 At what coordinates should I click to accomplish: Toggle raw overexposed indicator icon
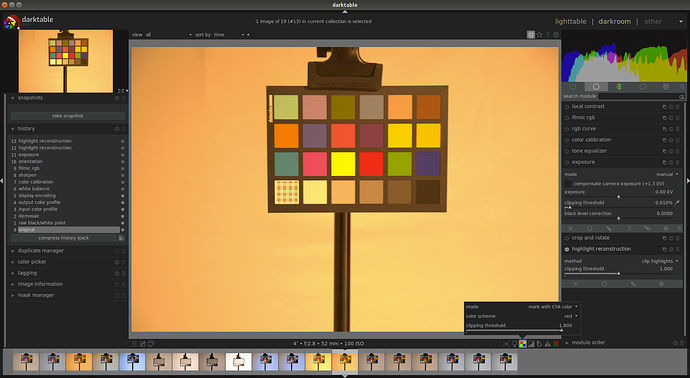point(523,344)
